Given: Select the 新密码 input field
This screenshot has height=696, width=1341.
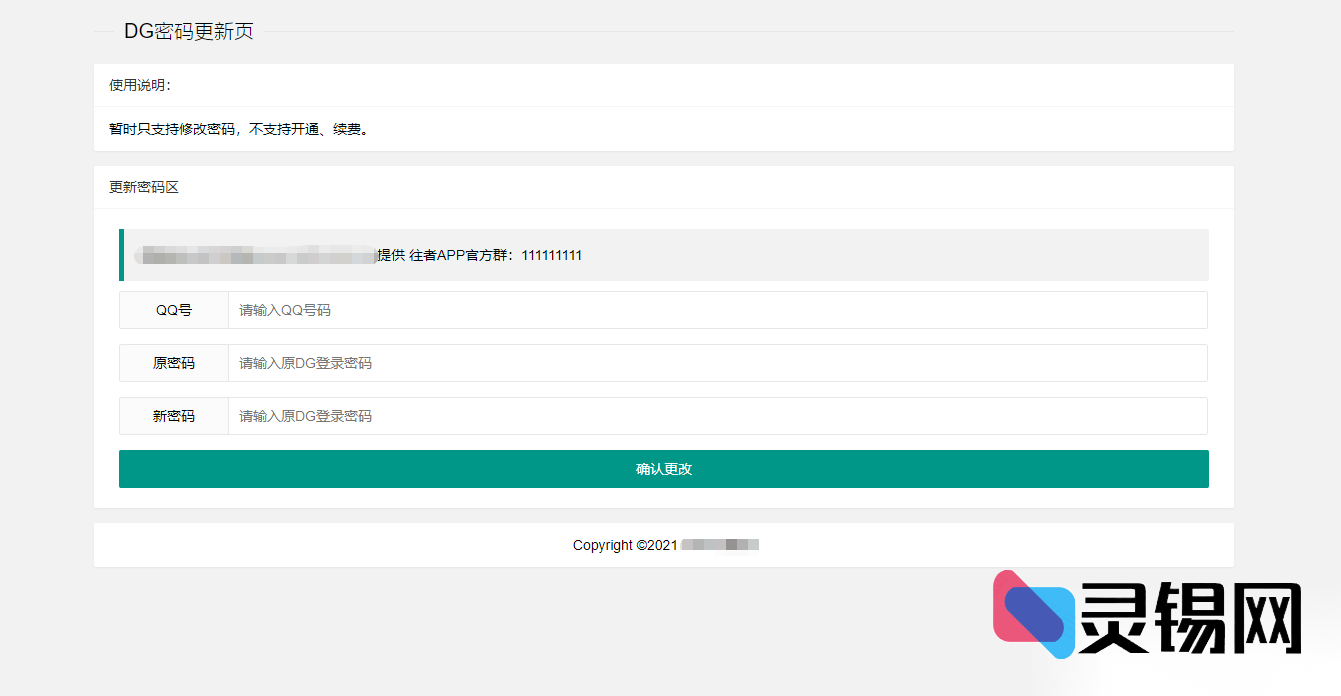Looking at the screenshot, I should tap(717, 416).
